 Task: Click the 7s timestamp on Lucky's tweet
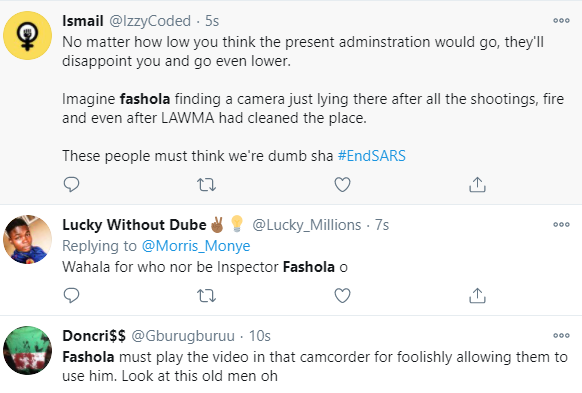point(382,225)
